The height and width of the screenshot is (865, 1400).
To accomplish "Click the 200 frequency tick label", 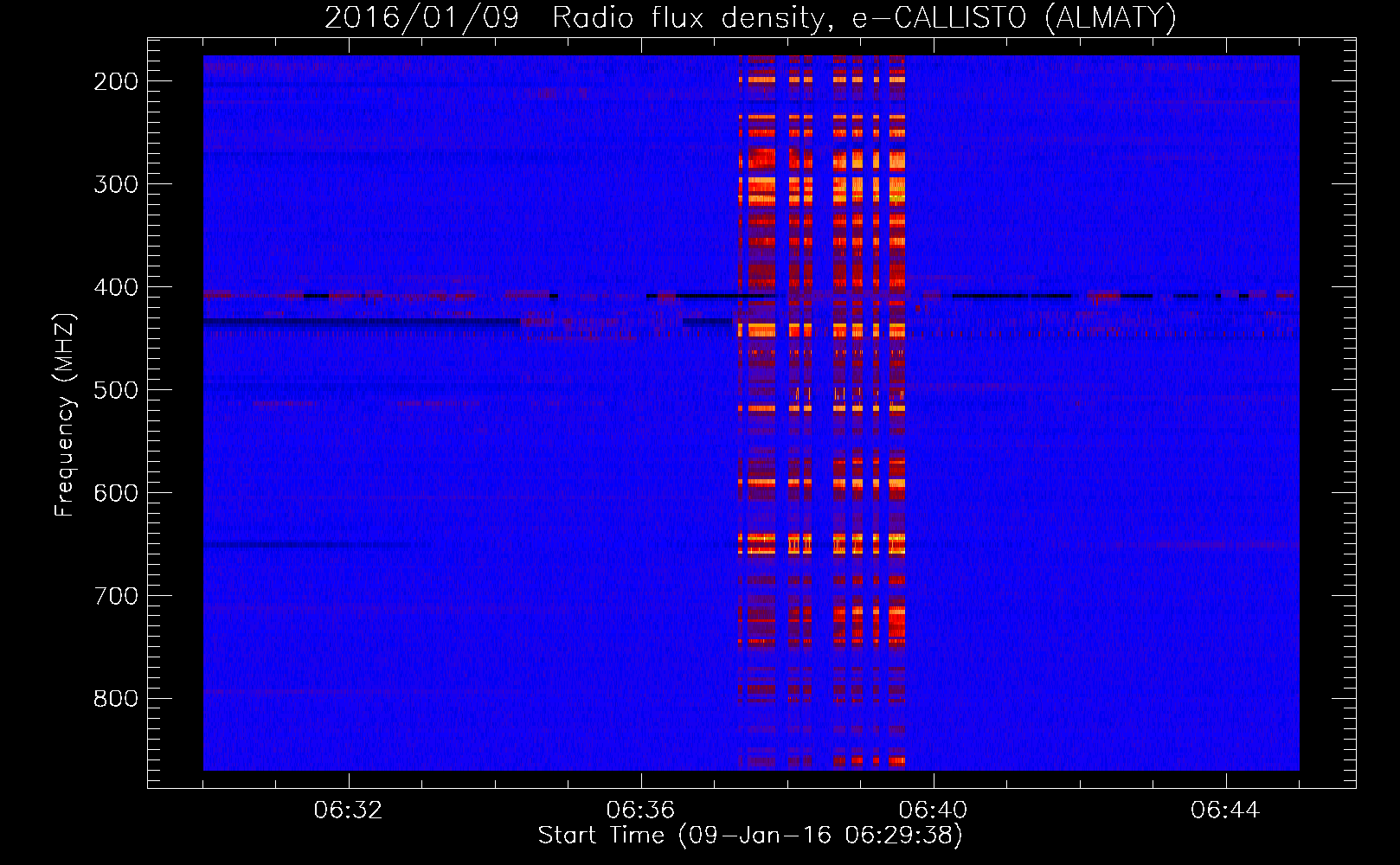I will pyautogui.click(x=116, y=81).
